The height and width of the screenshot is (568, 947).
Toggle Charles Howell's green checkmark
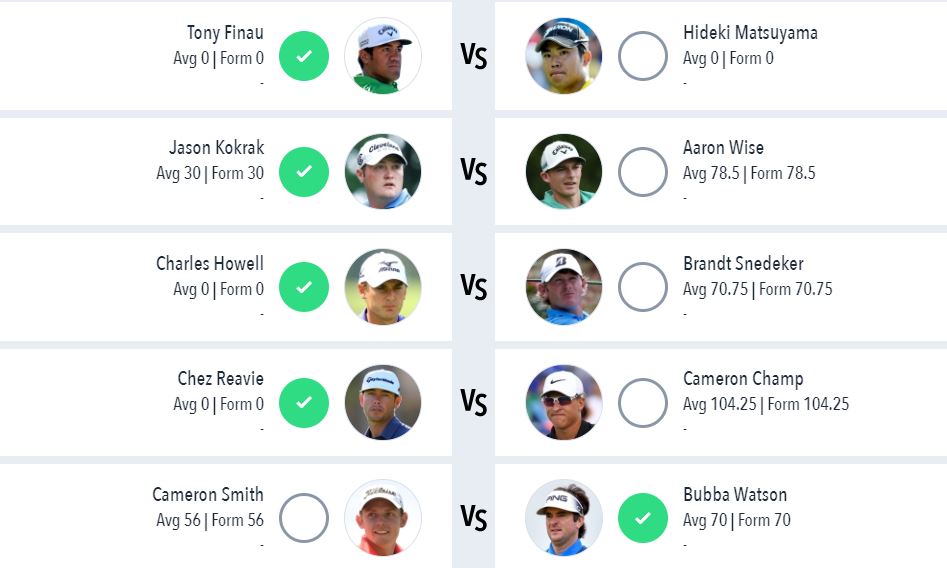click(304, 287)
